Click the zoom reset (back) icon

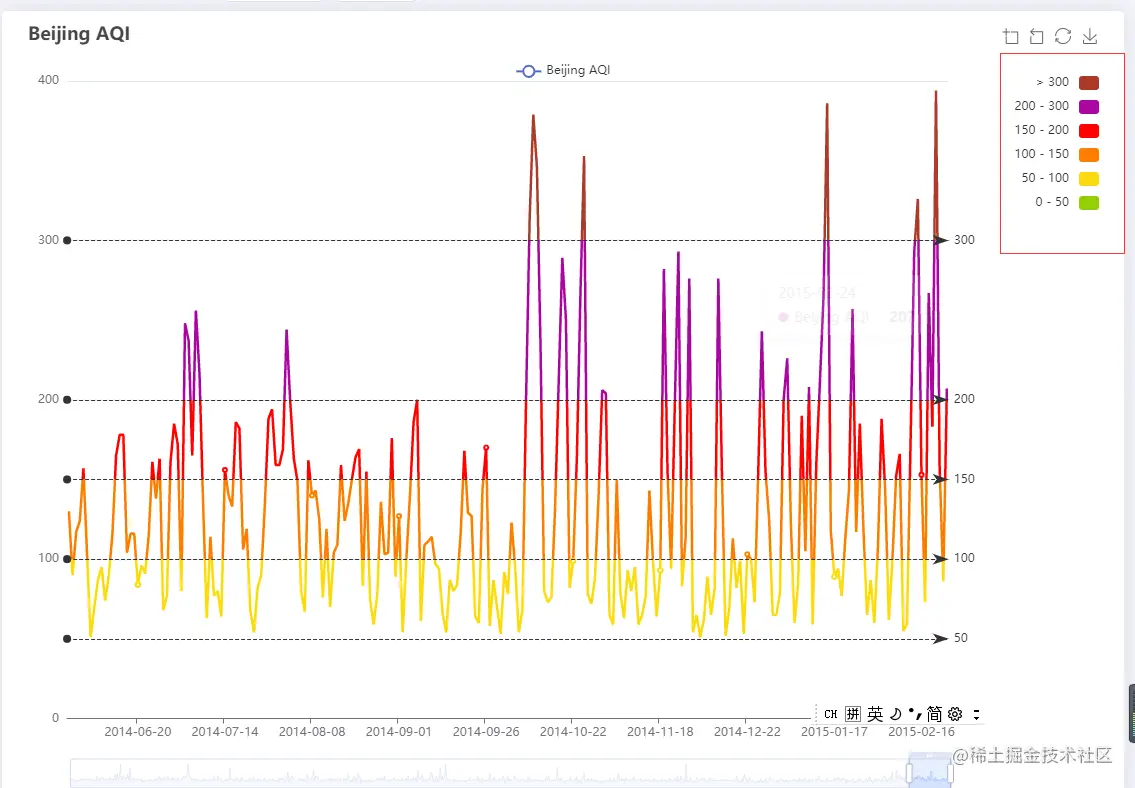coord(1037,36)
